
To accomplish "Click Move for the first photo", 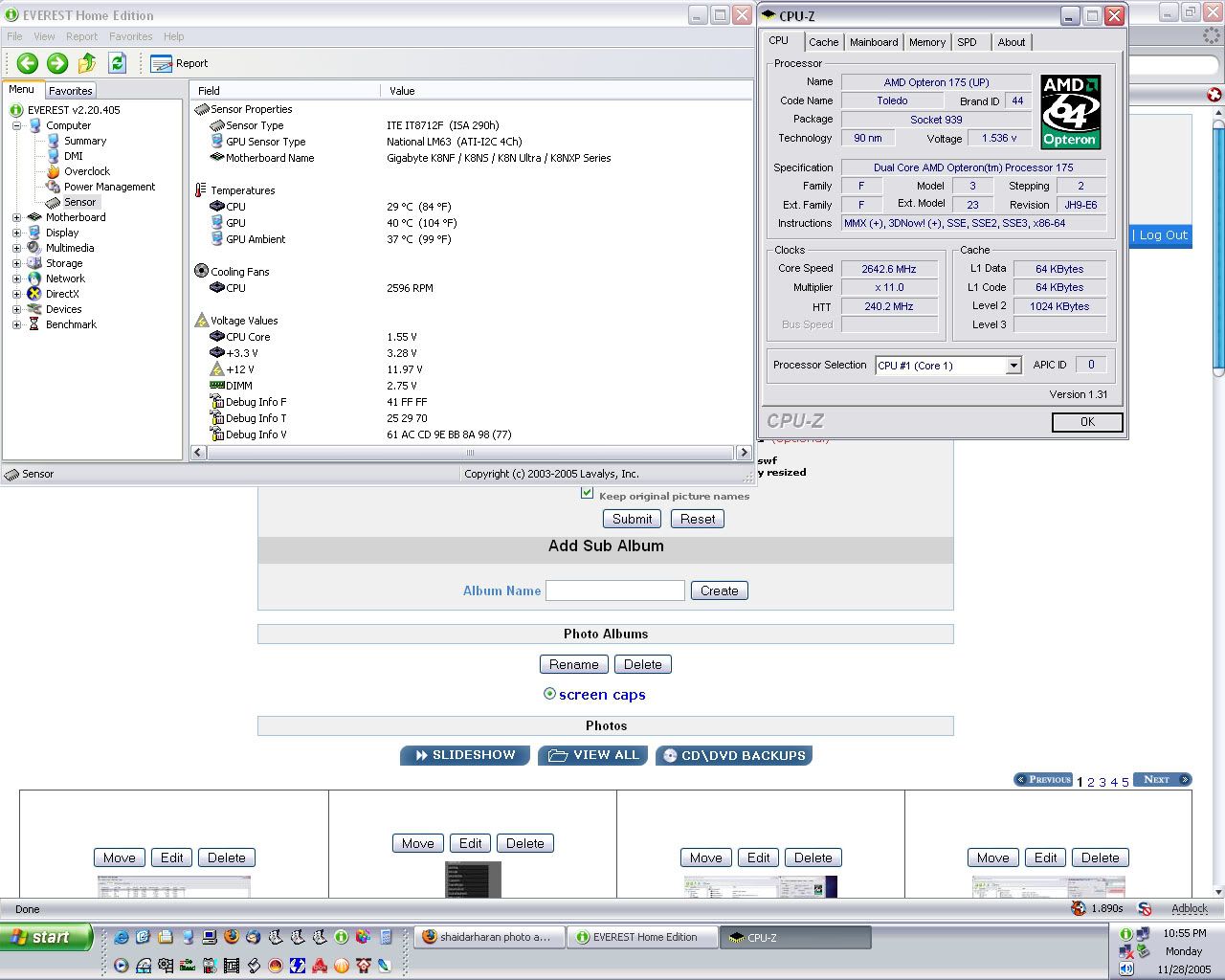I will click(x=120, y=857).
